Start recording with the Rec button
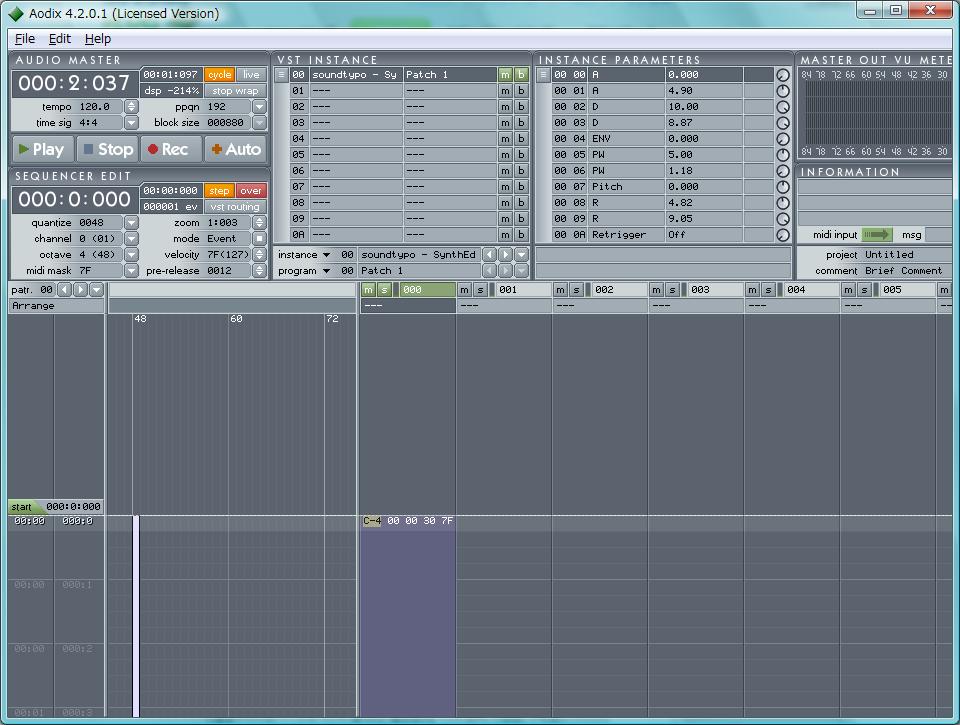The image size is (960, 725). tap(168, 149)
